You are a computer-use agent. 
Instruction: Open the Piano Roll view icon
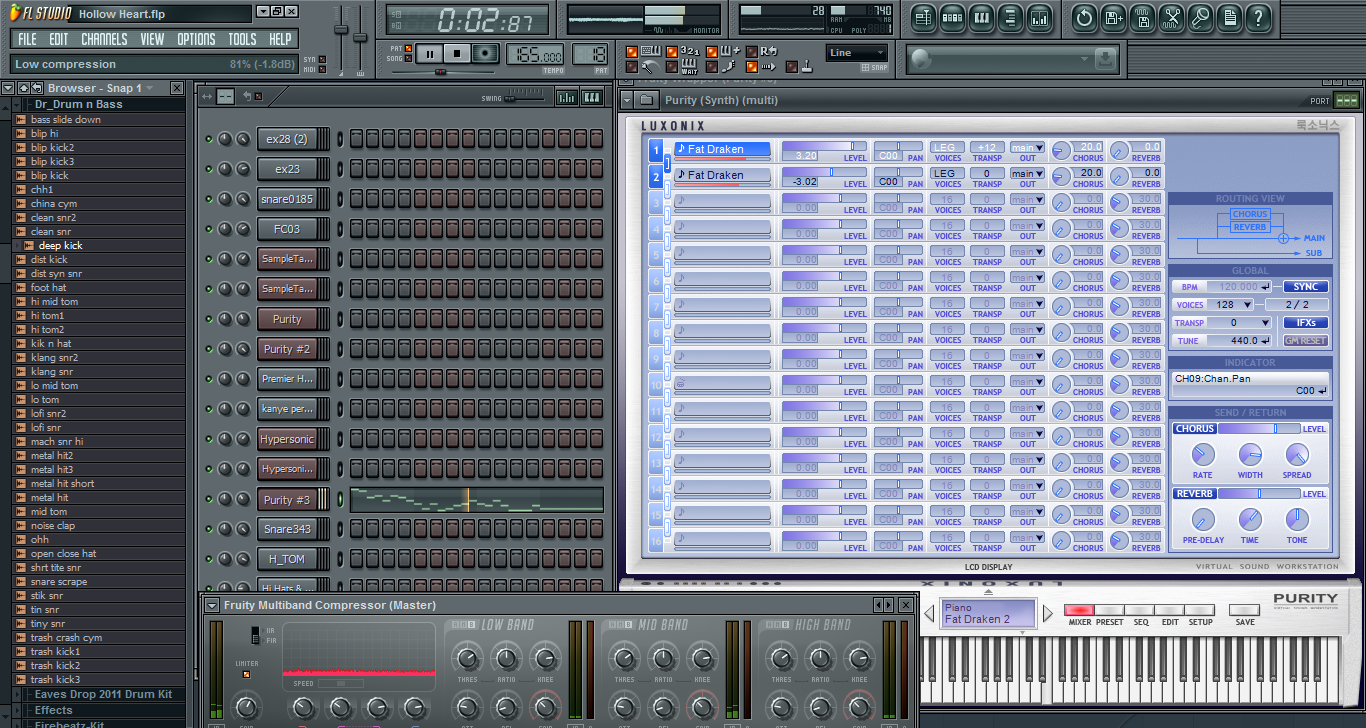point(981,17)
